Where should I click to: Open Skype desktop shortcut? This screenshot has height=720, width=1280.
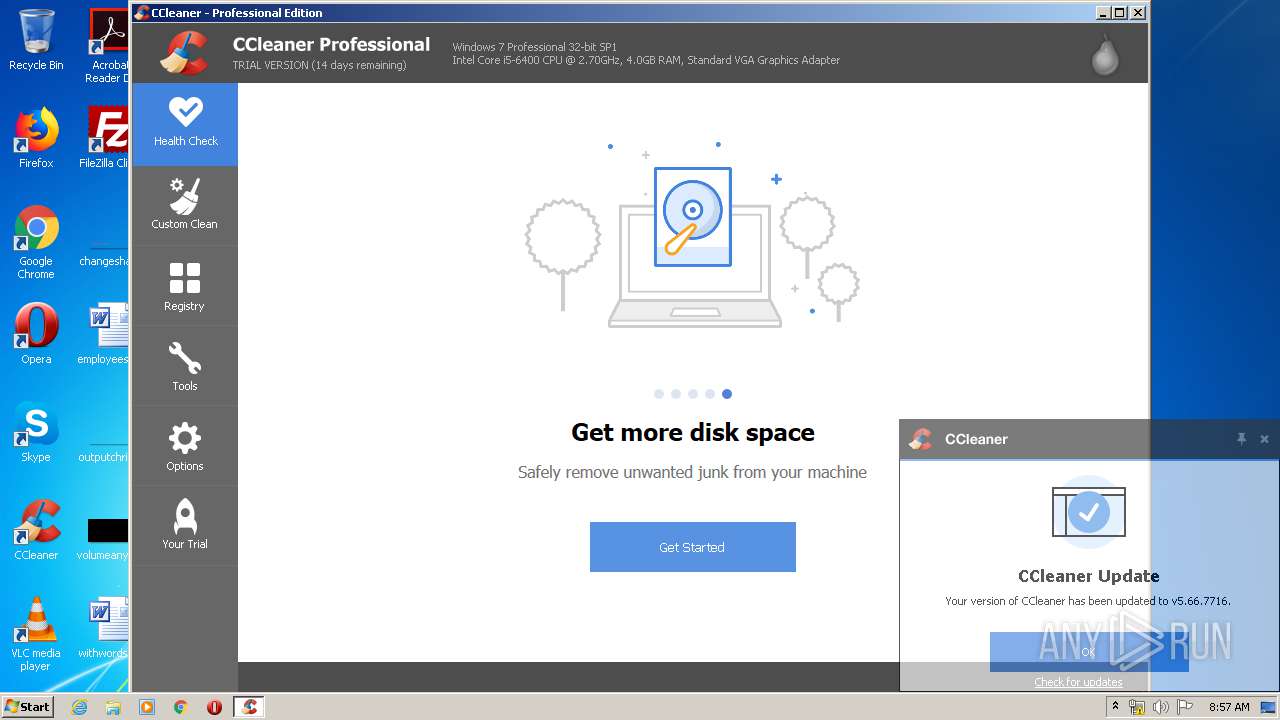[36, 432]
